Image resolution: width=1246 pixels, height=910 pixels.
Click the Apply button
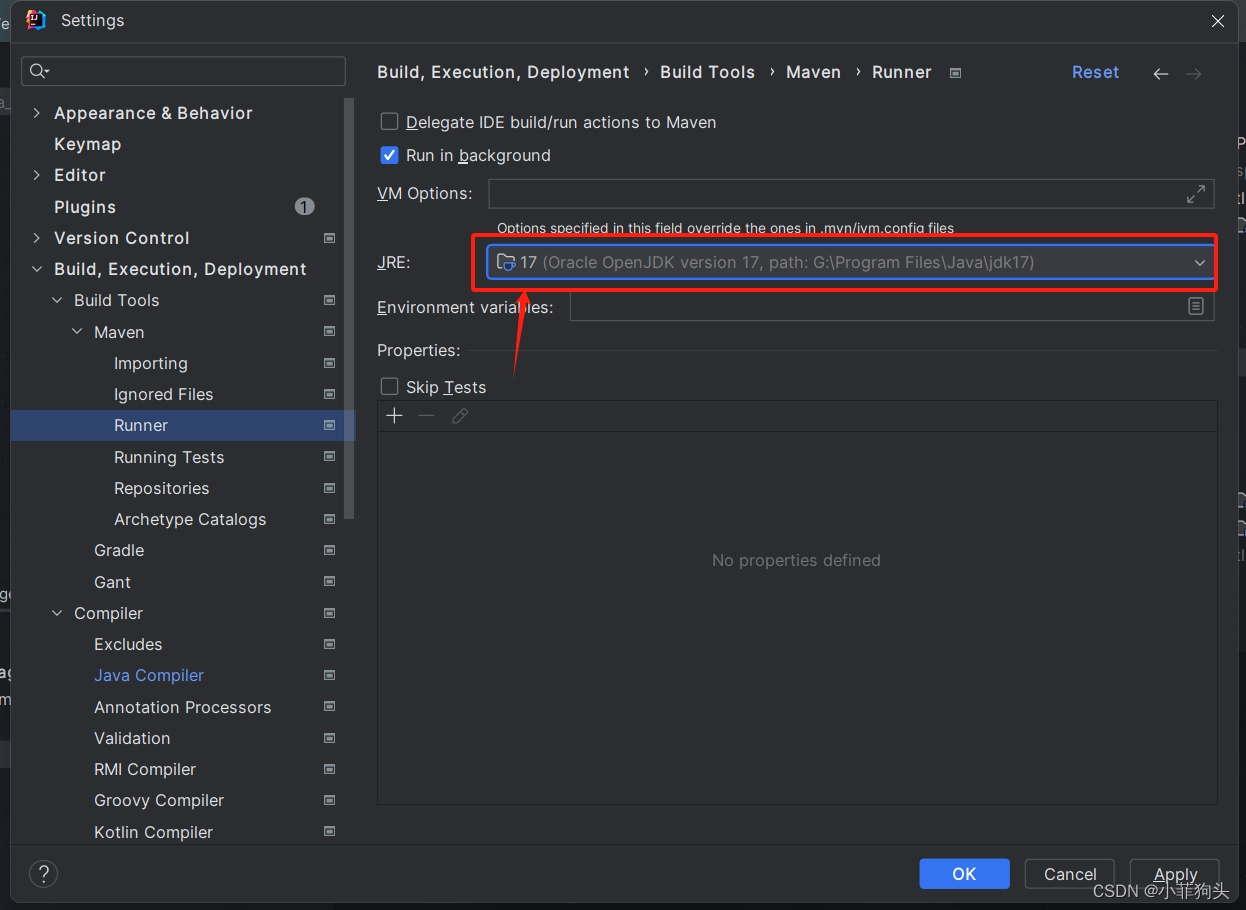[x=1175, y=874]
